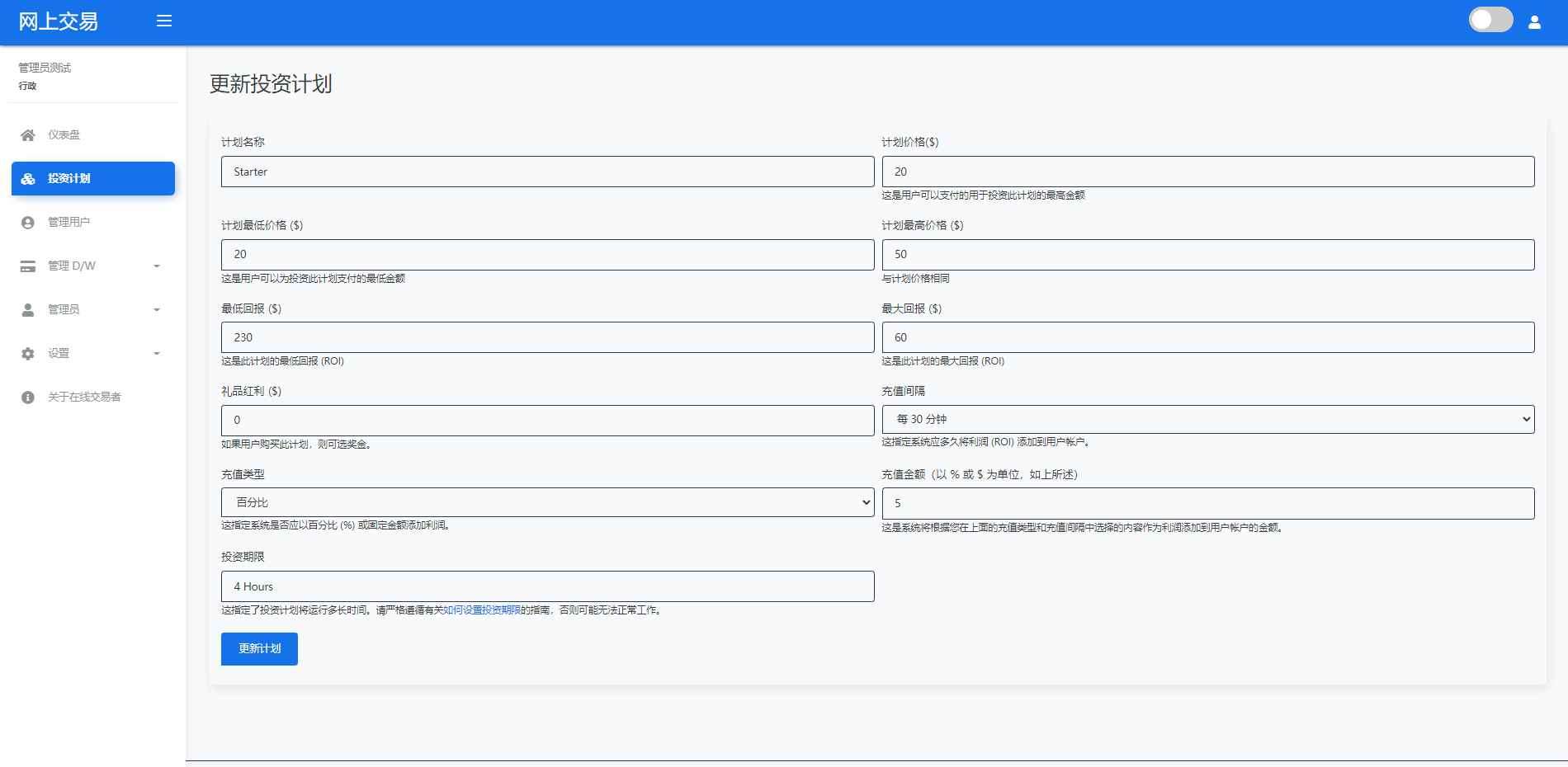Go to 仪表盘 menu item
The image size is (1568, 767).
(64, 135)
